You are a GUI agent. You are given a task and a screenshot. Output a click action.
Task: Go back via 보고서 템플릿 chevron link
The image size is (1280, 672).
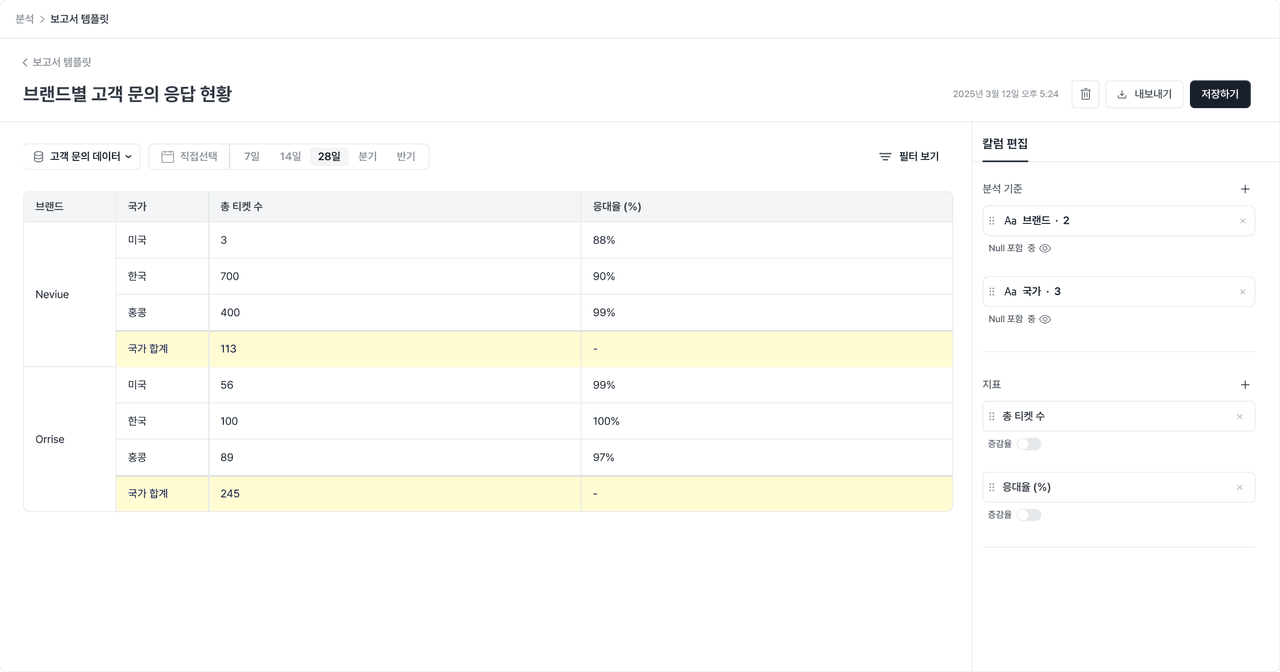(57, 62)
